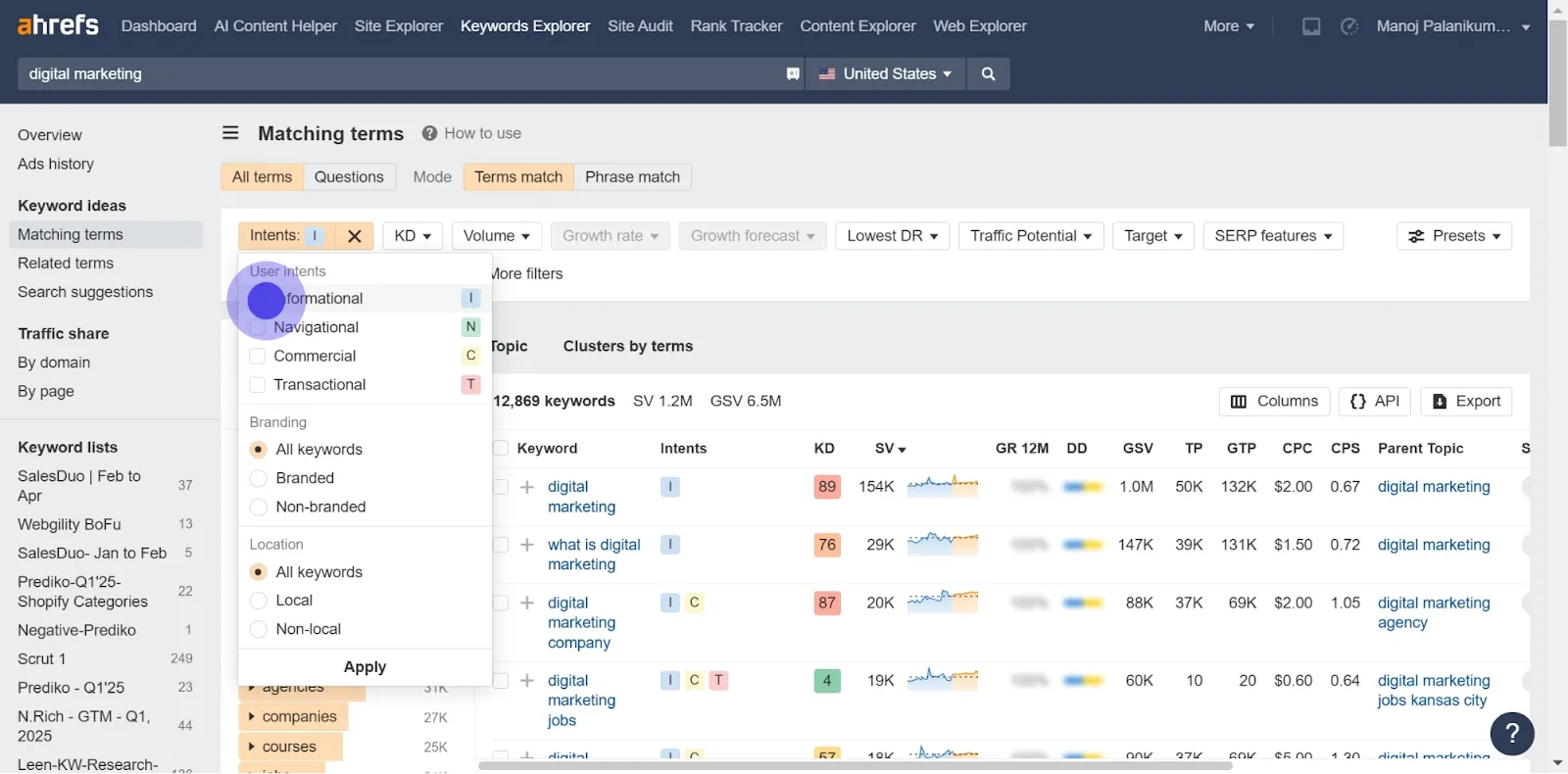The image size is (1568, 774).
Task: Switch to the Questions tab
Action: 349,177
